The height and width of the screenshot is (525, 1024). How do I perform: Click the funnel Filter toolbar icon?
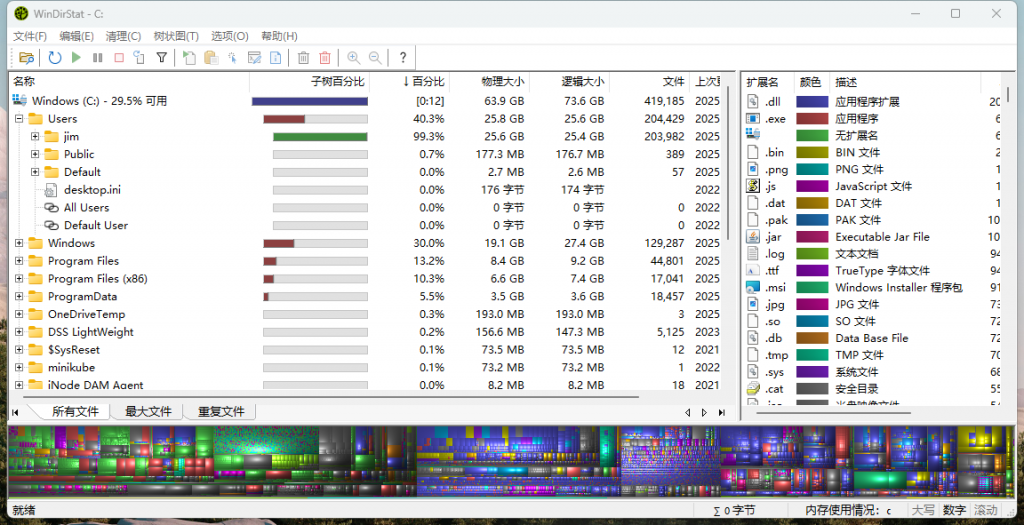[161, 57]
